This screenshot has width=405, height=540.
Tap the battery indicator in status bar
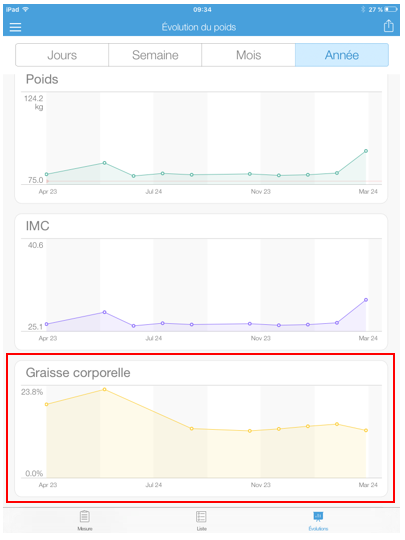391,9
